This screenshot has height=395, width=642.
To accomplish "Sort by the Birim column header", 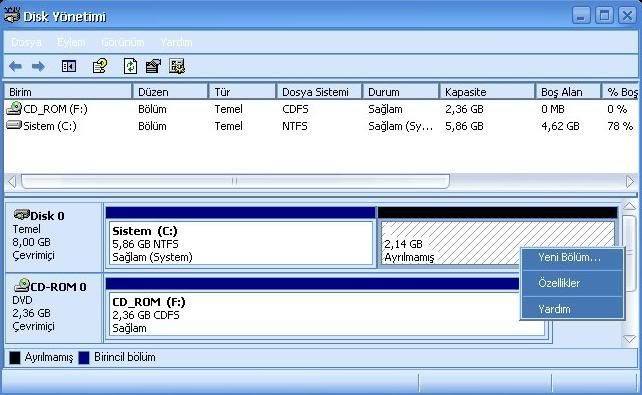I will tap(68, 92).
